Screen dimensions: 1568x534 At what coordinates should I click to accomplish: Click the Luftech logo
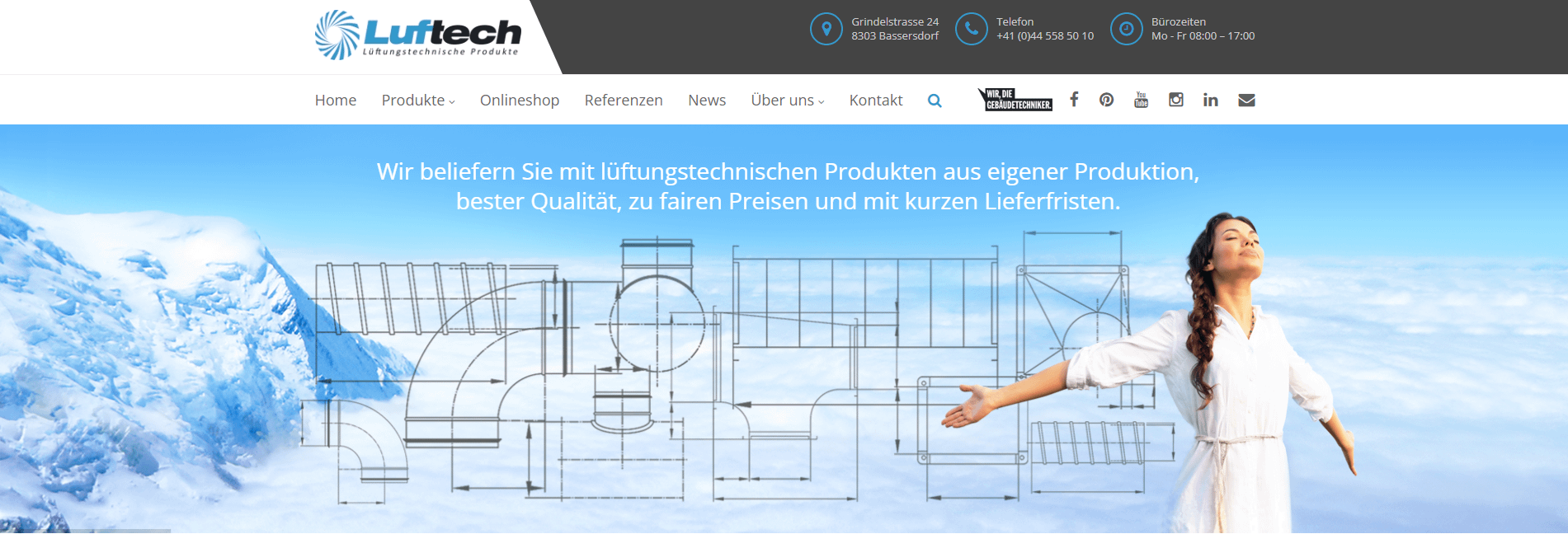point(417,35)
